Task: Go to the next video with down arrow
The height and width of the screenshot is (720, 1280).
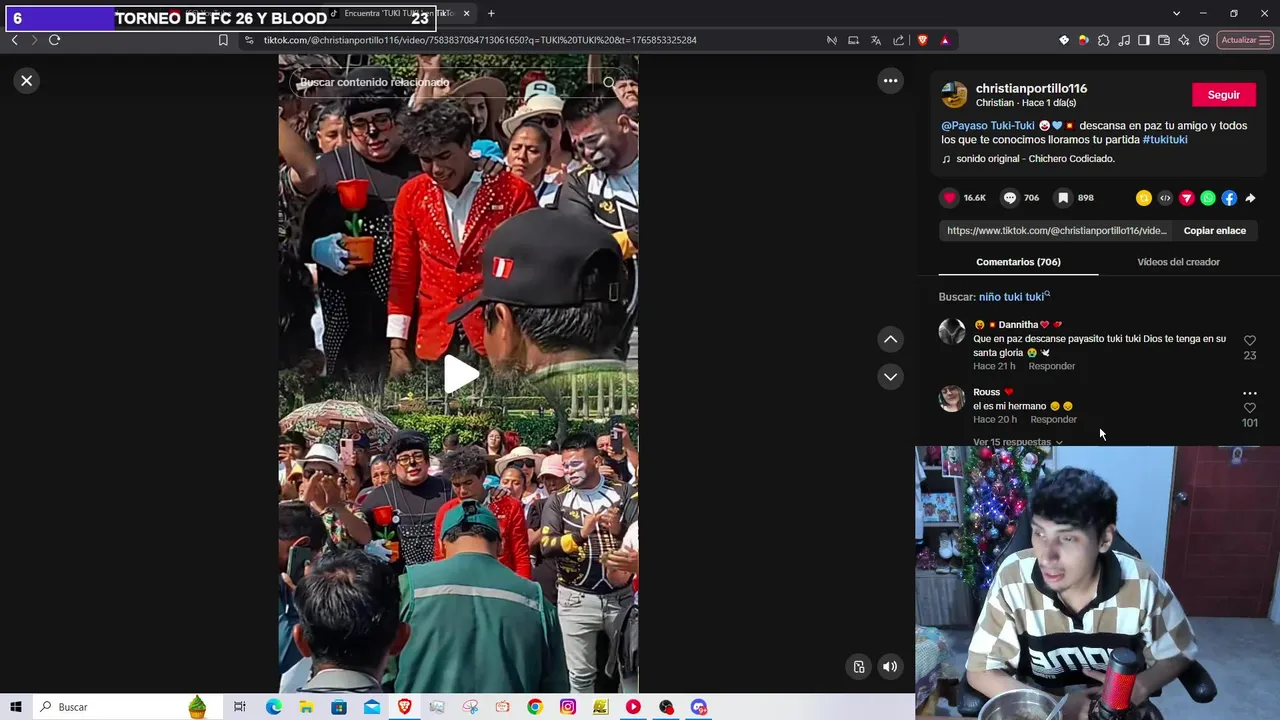Action: (890, 377)
